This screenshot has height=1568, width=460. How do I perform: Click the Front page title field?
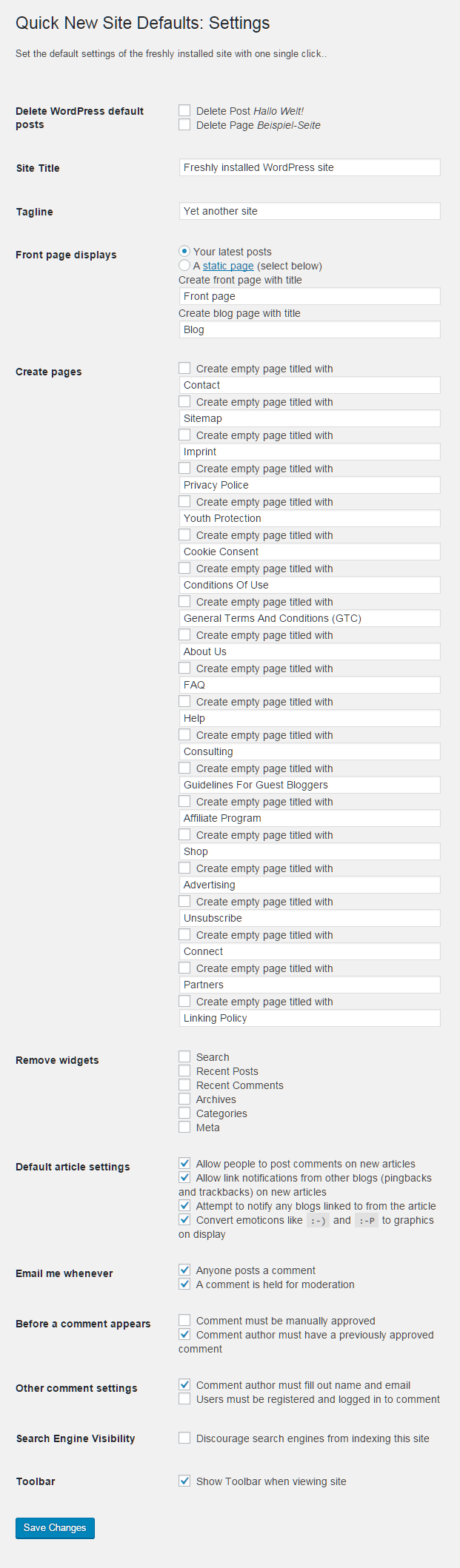[x=310, y=296]
